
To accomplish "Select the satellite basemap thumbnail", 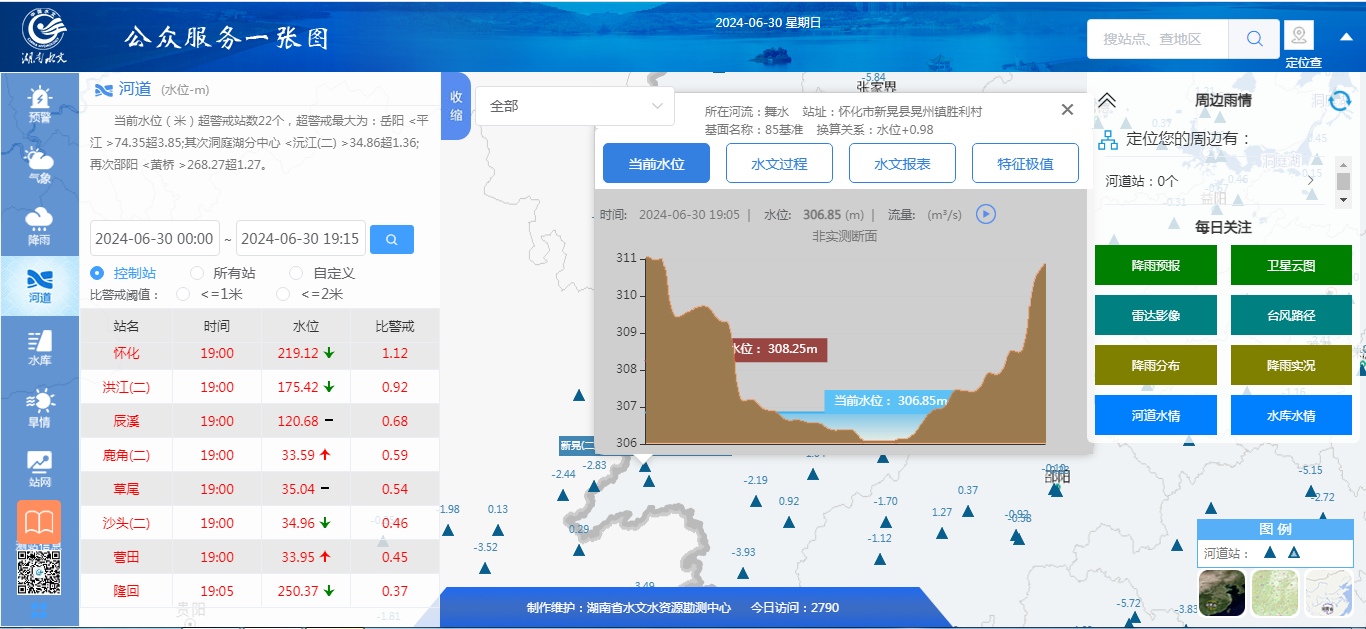I will tap(1221, 592).
